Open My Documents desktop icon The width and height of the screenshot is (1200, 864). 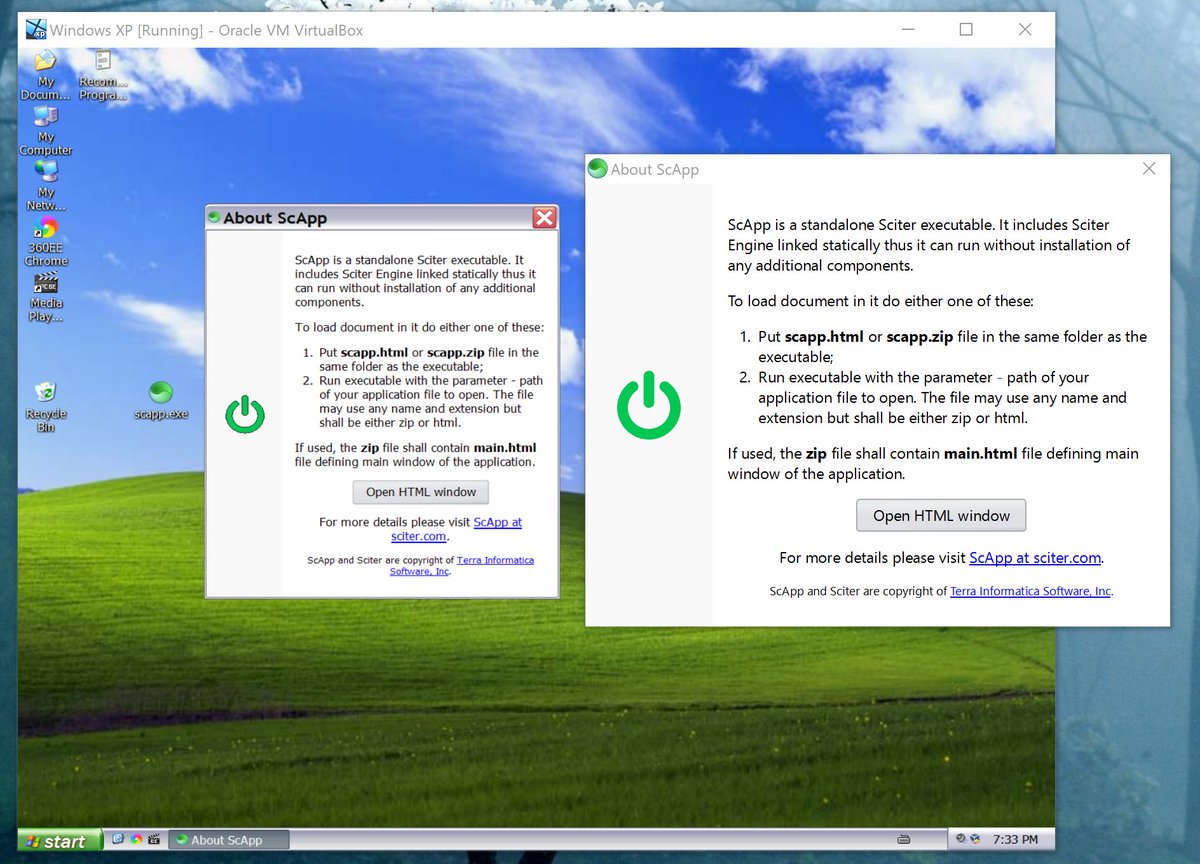46,74
